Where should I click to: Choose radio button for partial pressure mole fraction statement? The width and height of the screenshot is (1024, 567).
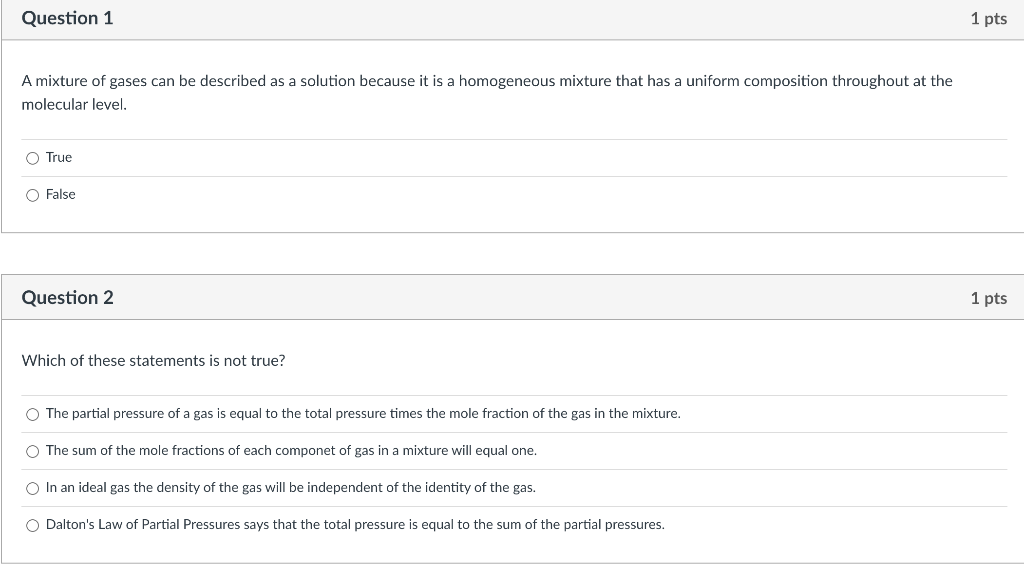click(33, 414)
